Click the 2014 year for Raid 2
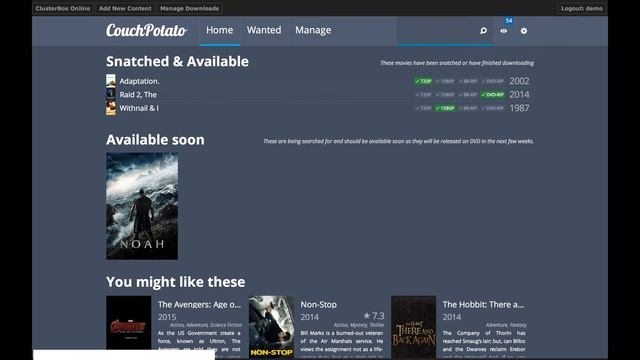 [x=519, y=95]
